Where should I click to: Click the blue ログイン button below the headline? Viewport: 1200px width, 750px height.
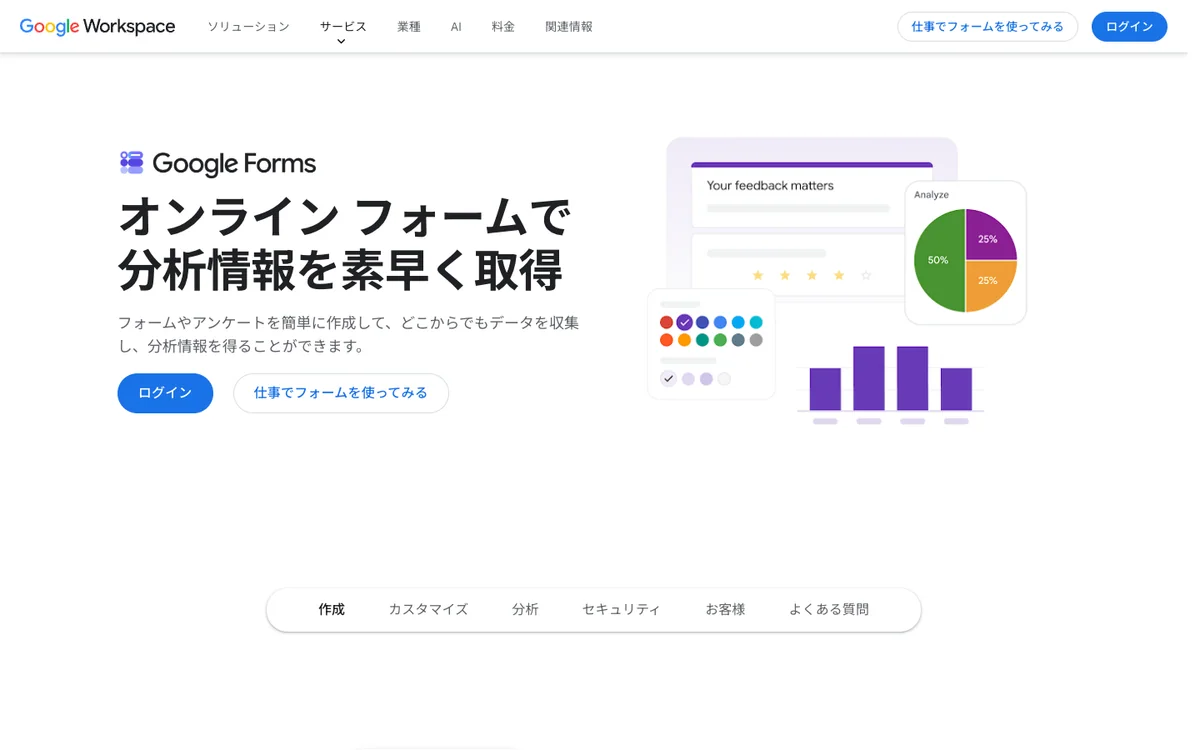point(165,393)
